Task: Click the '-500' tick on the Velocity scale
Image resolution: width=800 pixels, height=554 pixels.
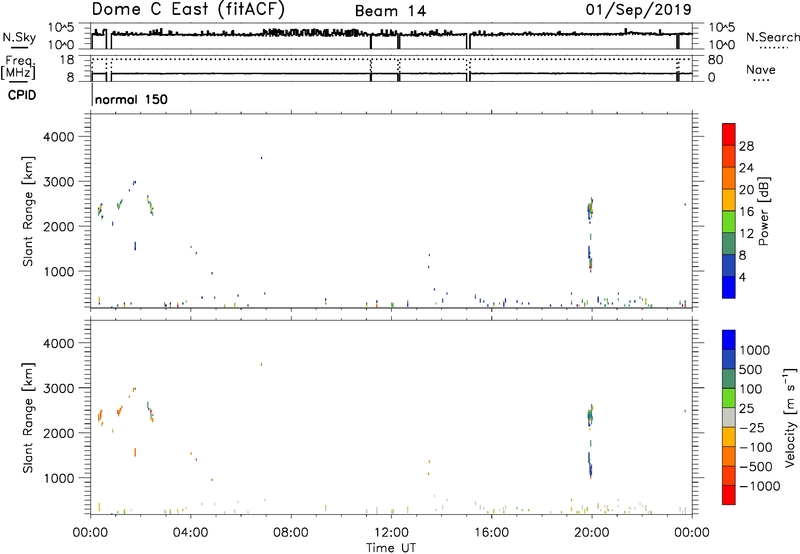Action: (x=756, y=466)
